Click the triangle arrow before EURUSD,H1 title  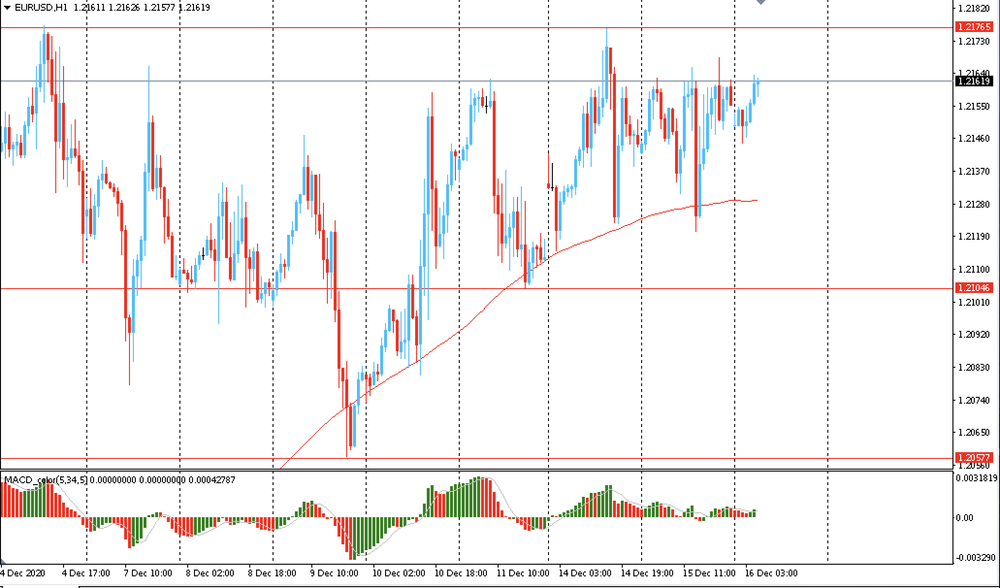click(7, 8)
